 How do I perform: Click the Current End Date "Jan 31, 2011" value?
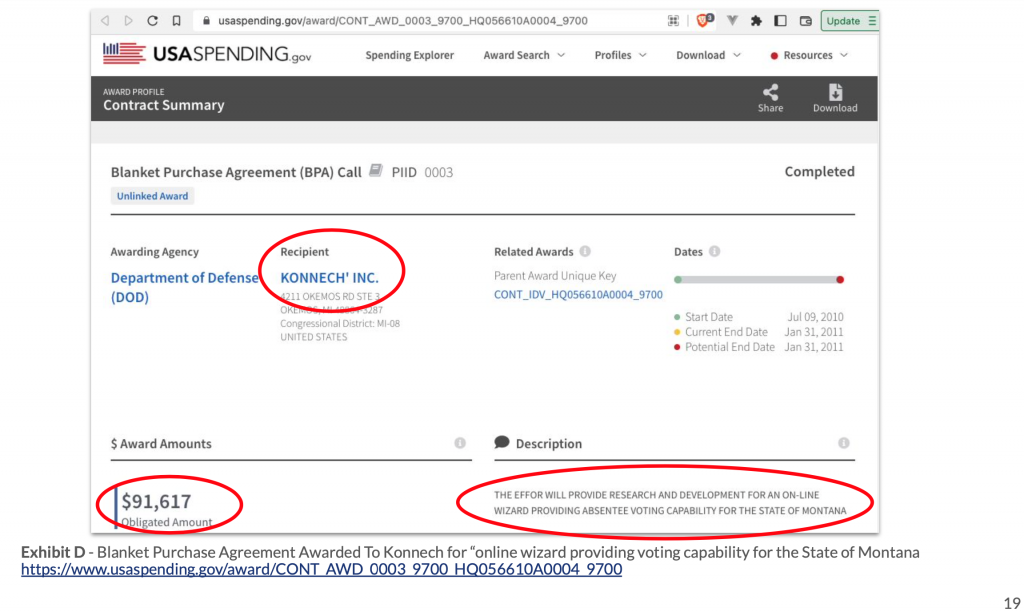coord(814,332)
